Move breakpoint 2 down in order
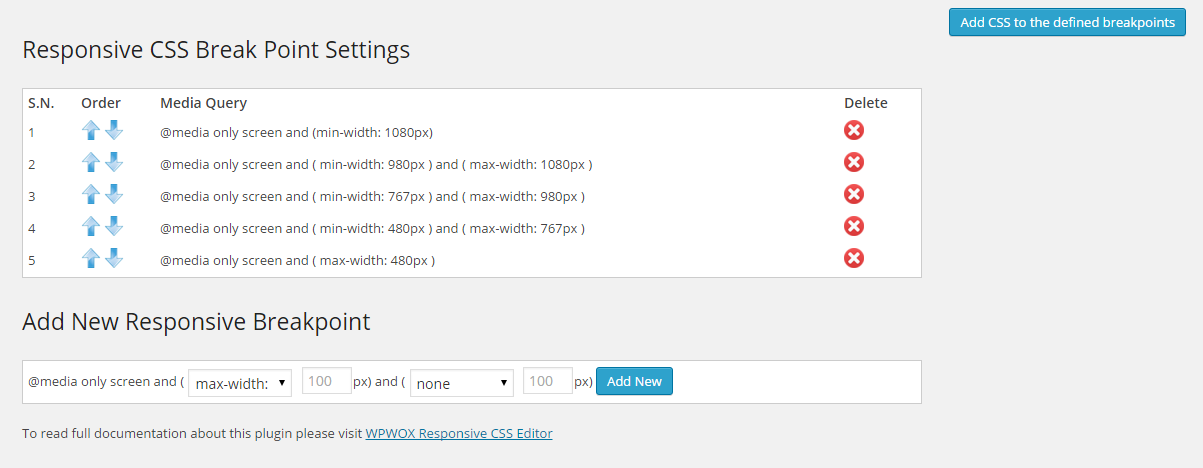The height and width of the screenshot is (468, 1203). pos(114,162)
